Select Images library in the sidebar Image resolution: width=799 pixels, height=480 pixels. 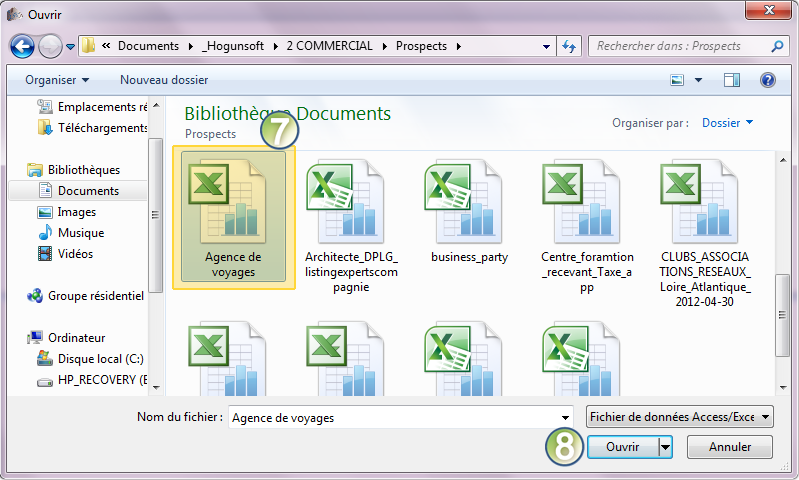coord(66,211)
